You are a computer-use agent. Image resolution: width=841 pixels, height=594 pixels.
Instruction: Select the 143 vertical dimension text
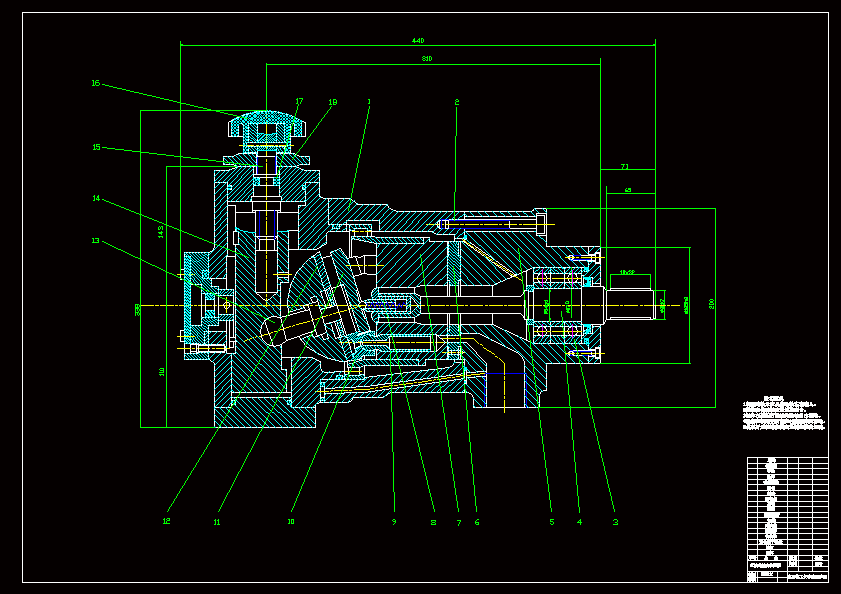click(x=161, y=231)
